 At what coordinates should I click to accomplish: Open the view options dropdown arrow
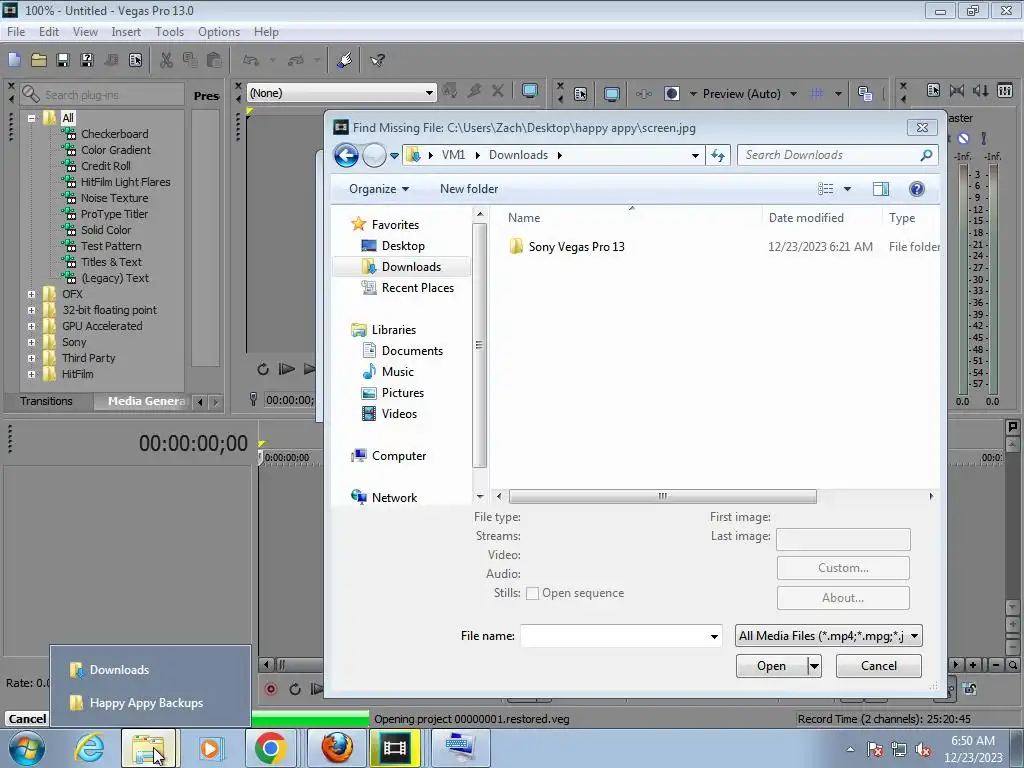click(x=847, y=189)
